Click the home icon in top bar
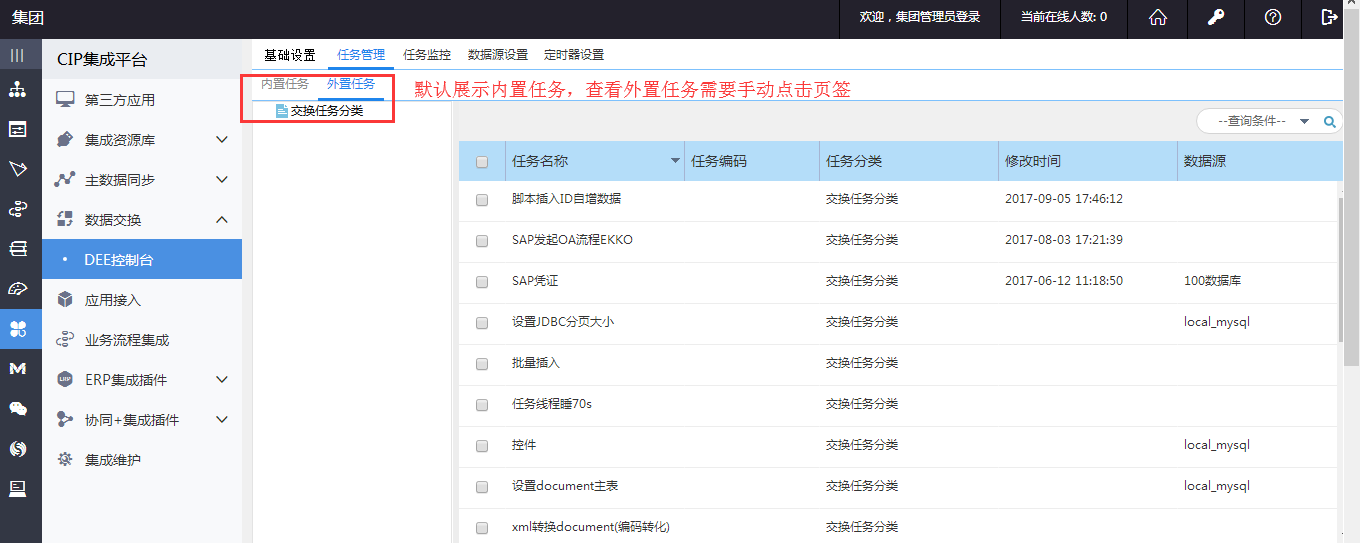This screenshot has width=1360, height=543. (x=1158, y=17)
